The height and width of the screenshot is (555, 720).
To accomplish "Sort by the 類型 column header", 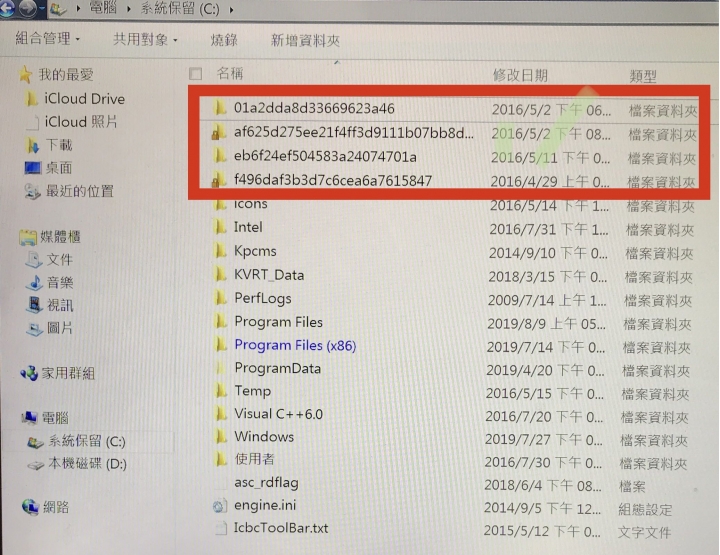I will (x=642, y=76).
